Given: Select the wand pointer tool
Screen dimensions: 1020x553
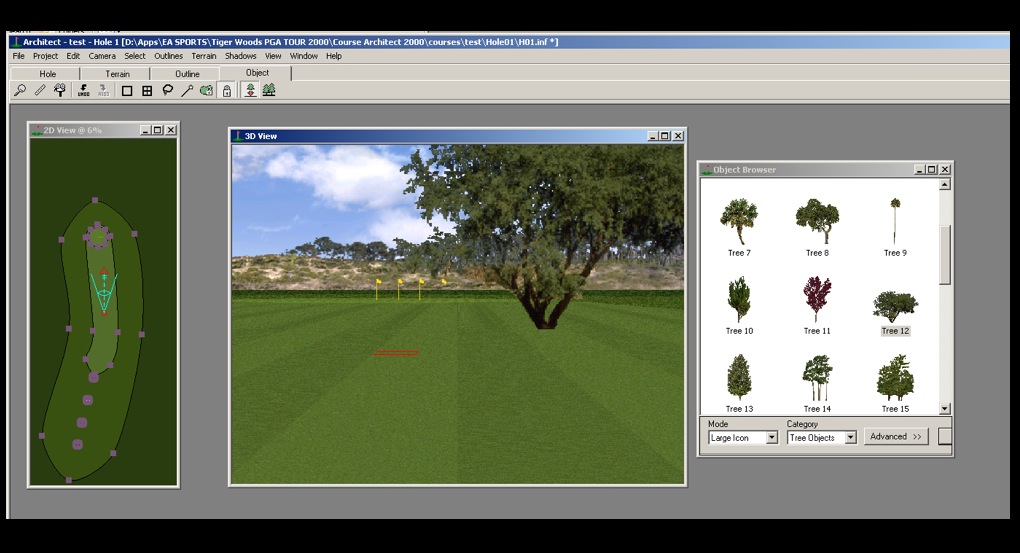Looking at the screenshot, I should 187,90.
